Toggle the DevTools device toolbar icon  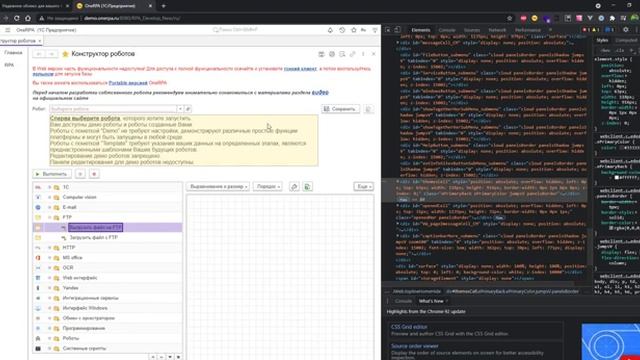[397, 30]
